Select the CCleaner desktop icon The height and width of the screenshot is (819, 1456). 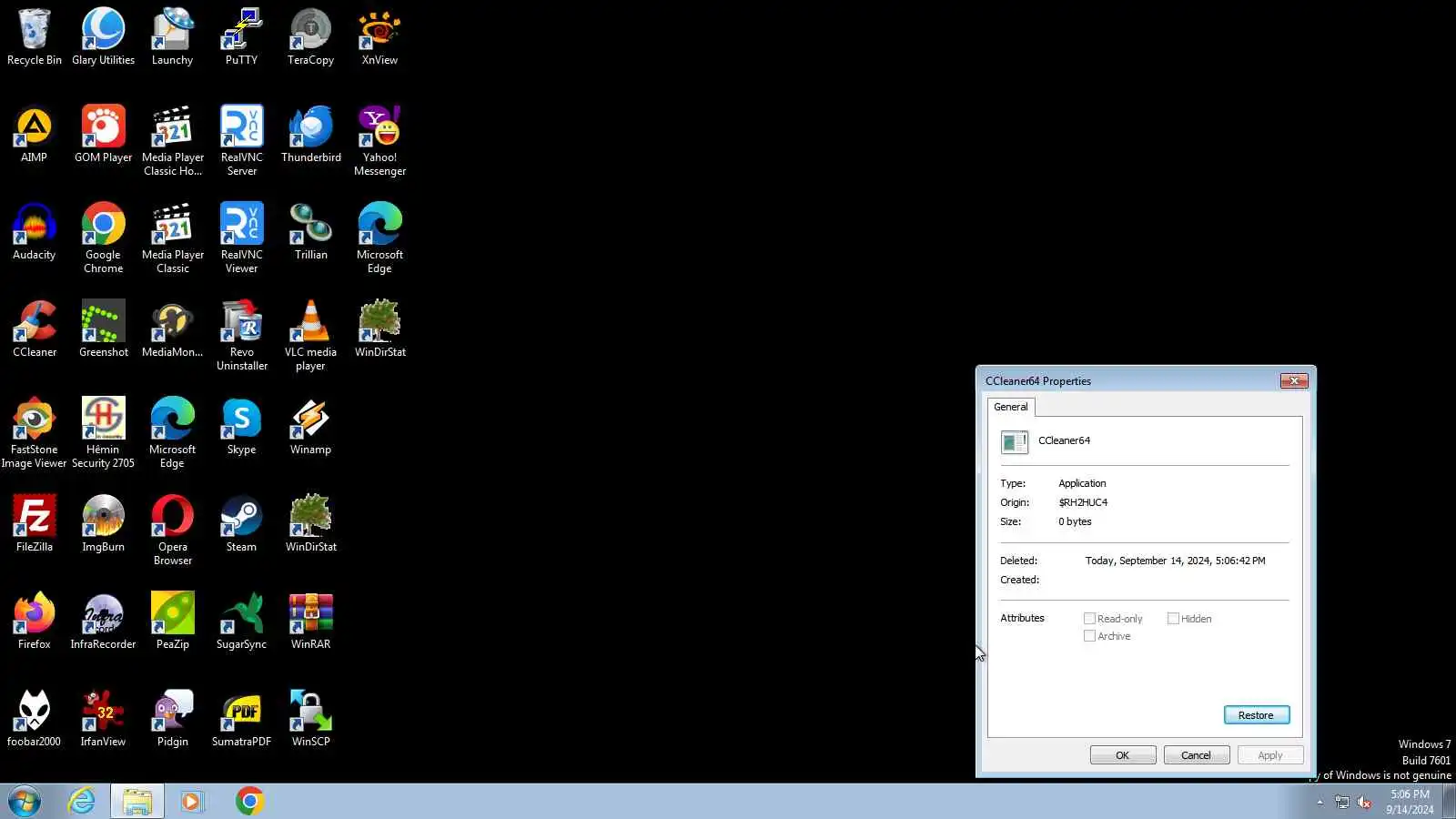point(35,330)
